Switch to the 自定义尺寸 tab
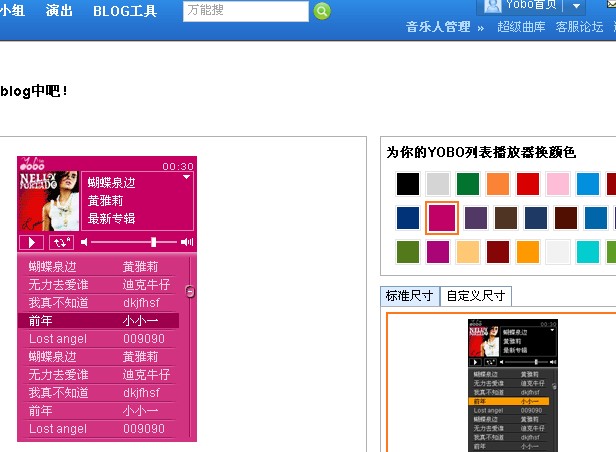Viewport: 616px width, 452px height. pyautogui.click(x=476, y=296)
